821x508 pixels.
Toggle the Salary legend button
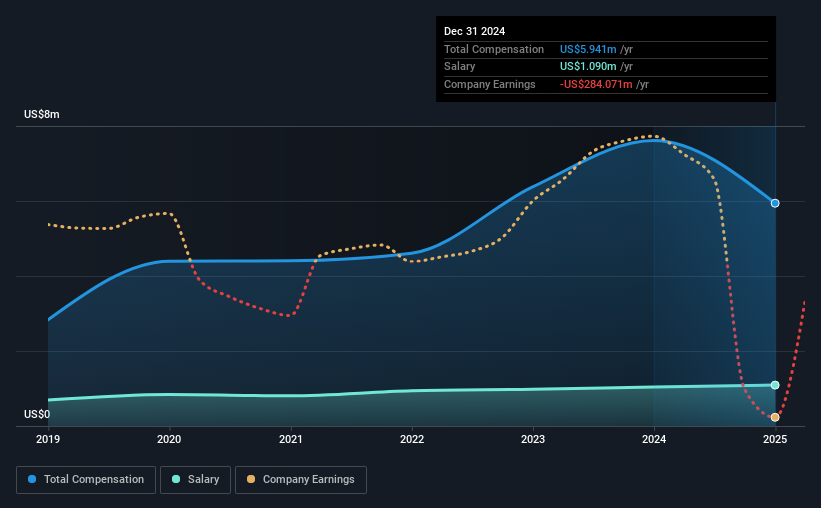click(x=195, y=480)
